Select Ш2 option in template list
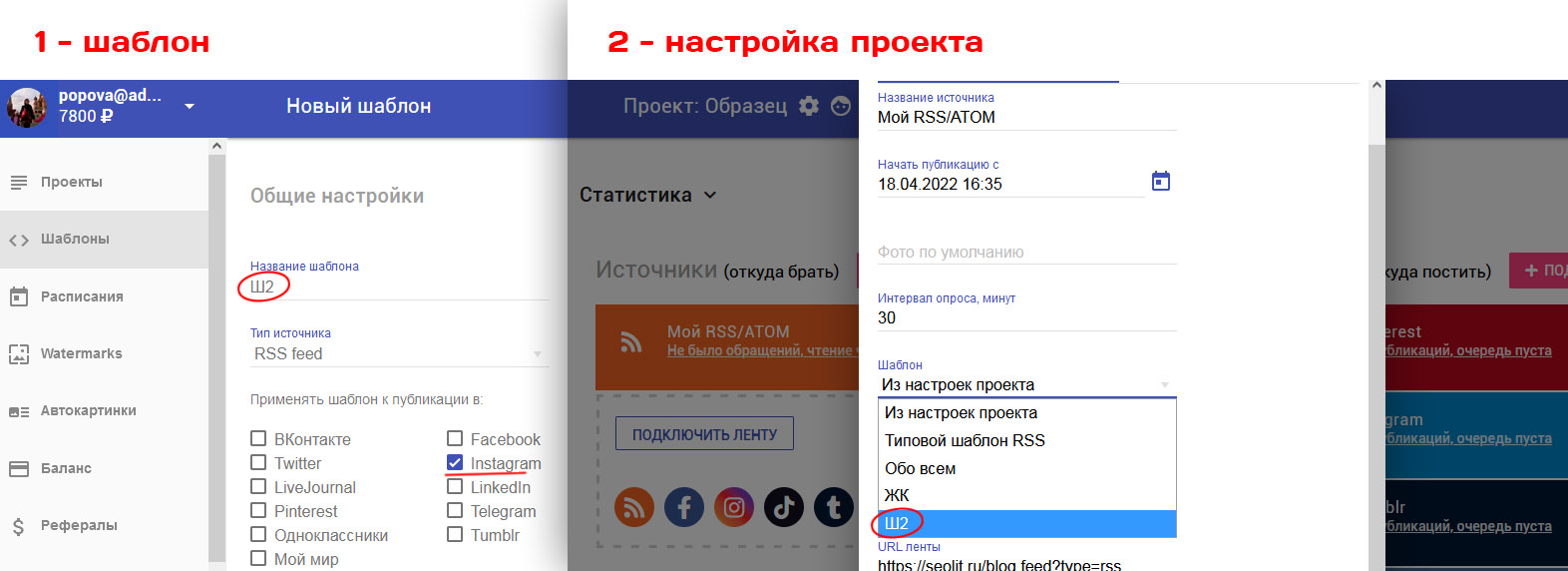The image size is (1568, 571). pos(1026,523)
